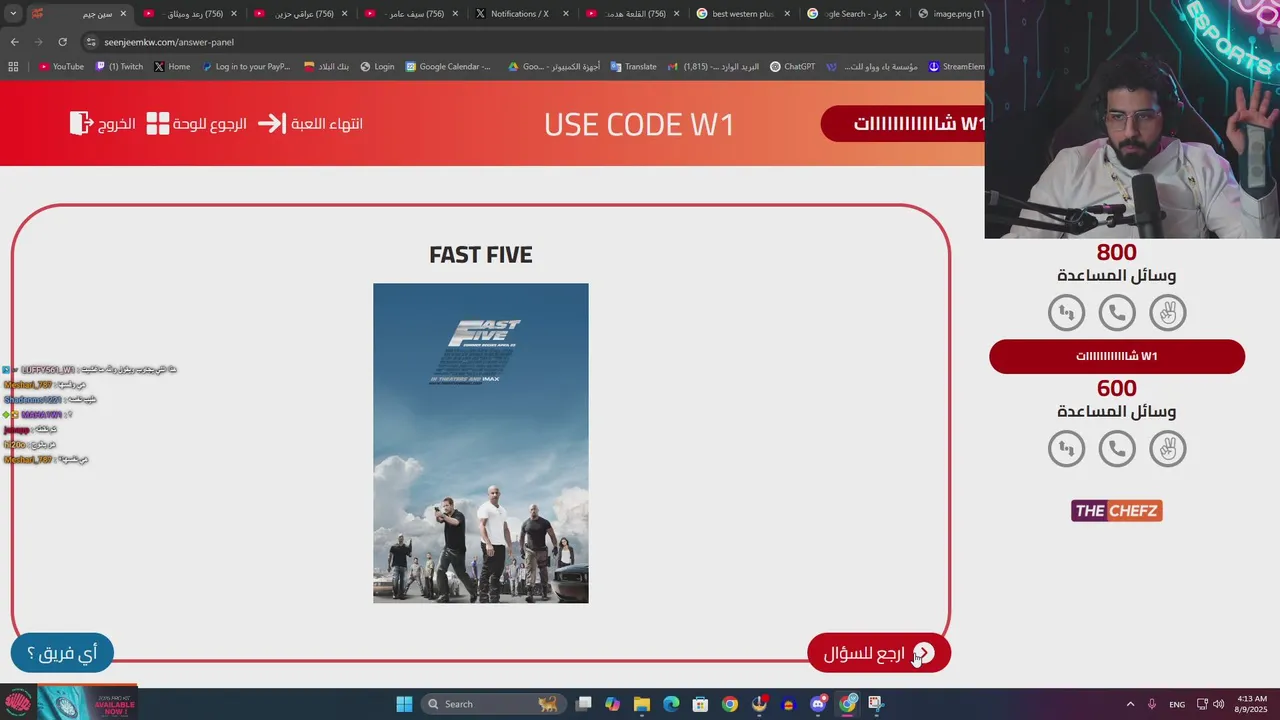Viewport: 1280px width, 720px height.
Task: Open the Translate bookmark
Action: (x=632, y=67)
